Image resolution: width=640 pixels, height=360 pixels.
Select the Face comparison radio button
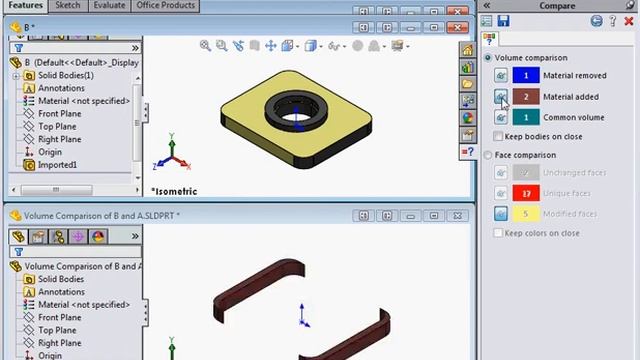coord(488,155)
